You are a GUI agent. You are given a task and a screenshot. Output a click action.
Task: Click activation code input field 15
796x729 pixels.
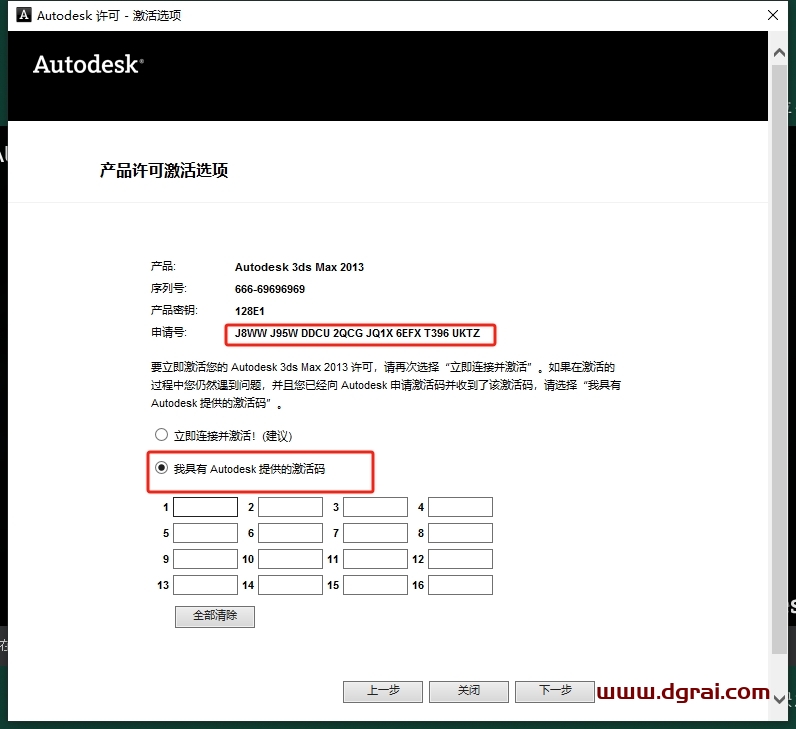(376, 585)
